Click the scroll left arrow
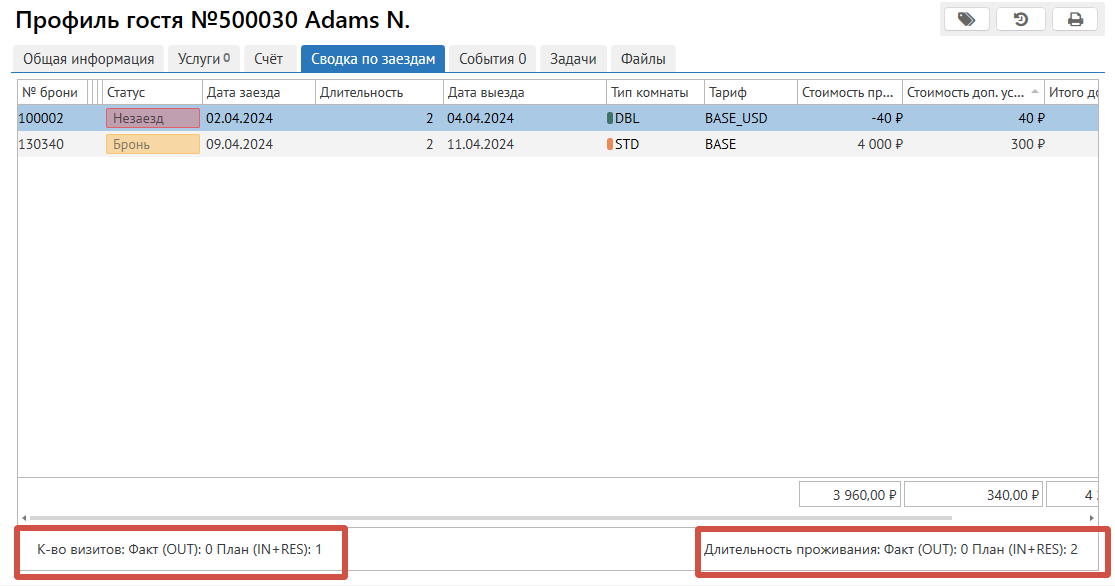This screenshot has width=1115, height=586. click(24, 518)
